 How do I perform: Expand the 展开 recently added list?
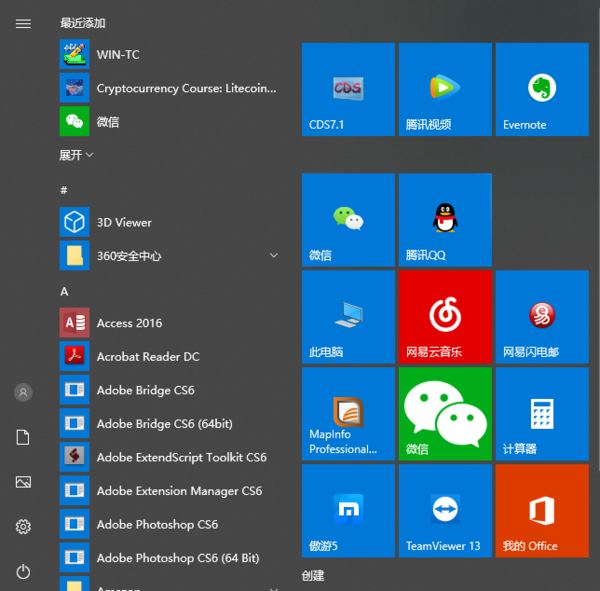(76, 155)
